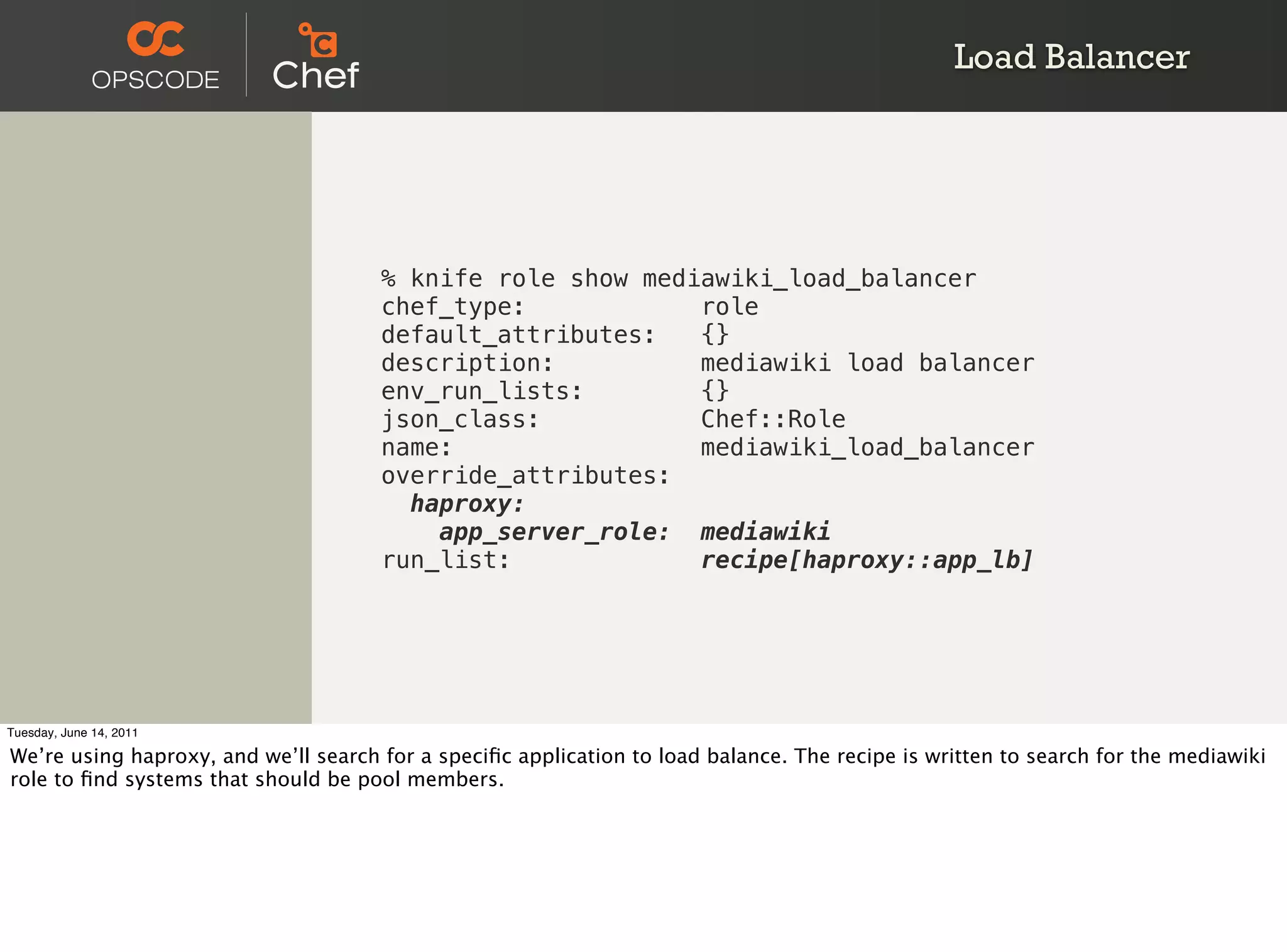Viewport: 1287px width, 952px height.
Task: Click the Chef logo icon
Action: [x=318, y=40]
